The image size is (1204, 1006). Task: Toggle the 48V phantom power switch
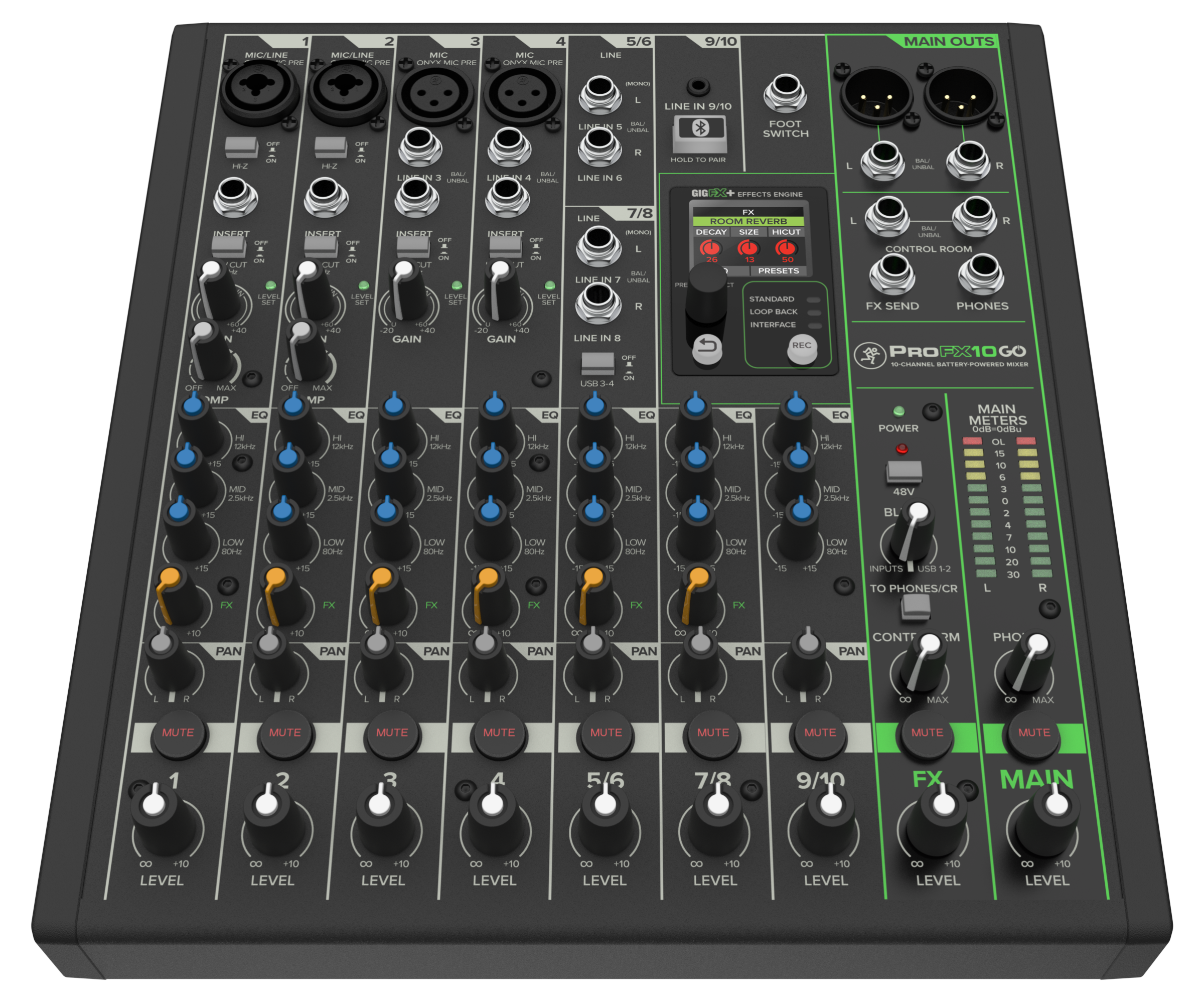click(904, 472)
